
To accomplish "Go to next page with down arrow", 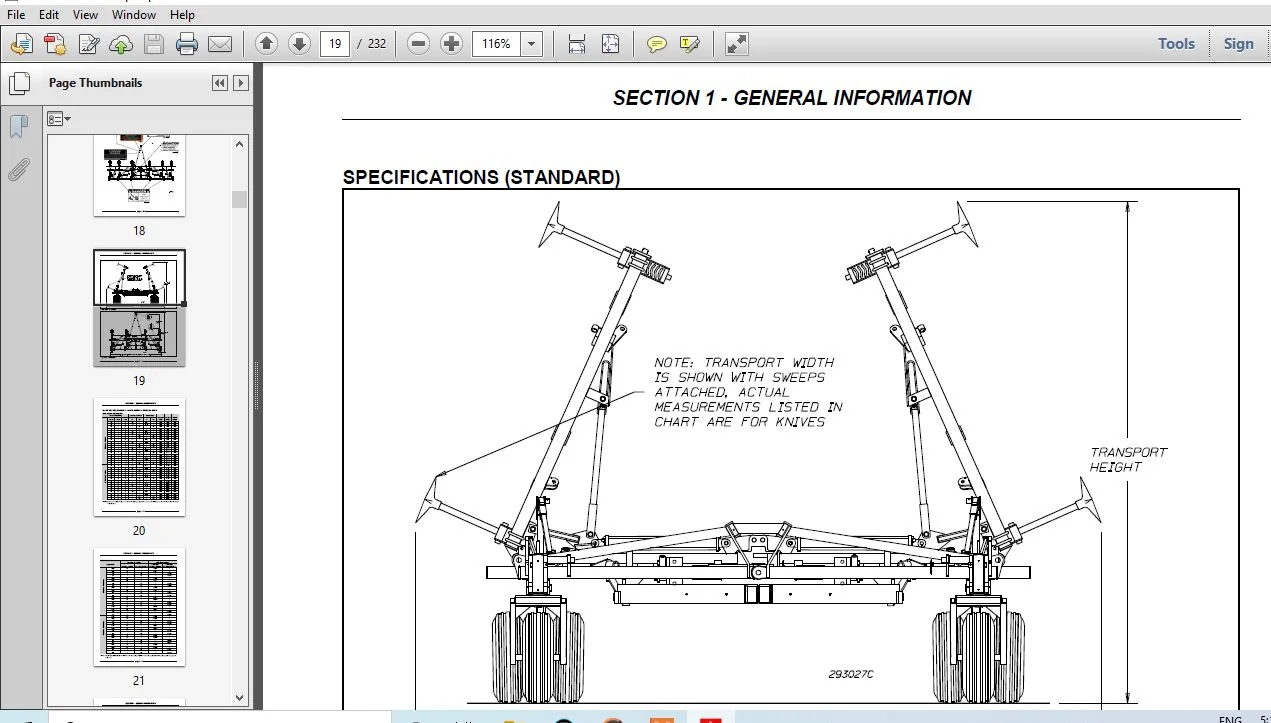I will (x=299, y=44).
